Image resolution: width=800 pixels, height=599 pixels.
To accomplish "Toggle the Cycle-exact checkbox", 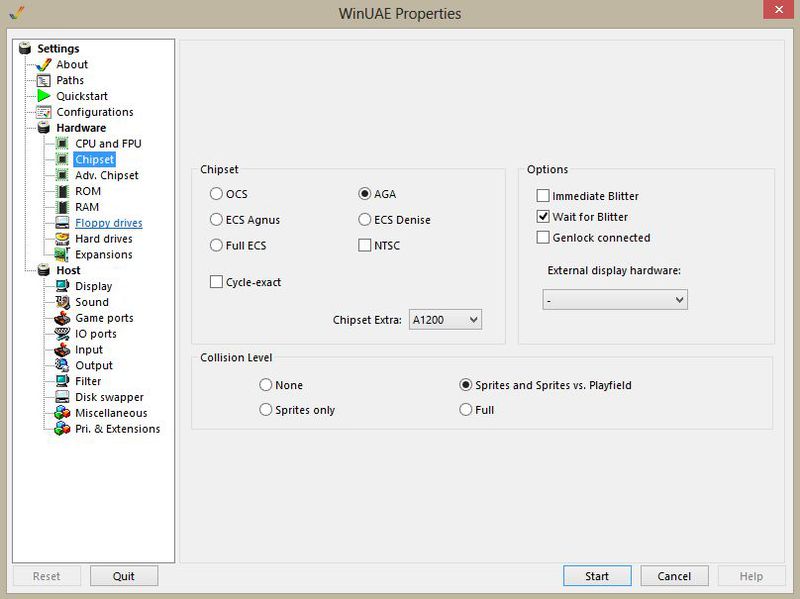I will pos(216,282).
